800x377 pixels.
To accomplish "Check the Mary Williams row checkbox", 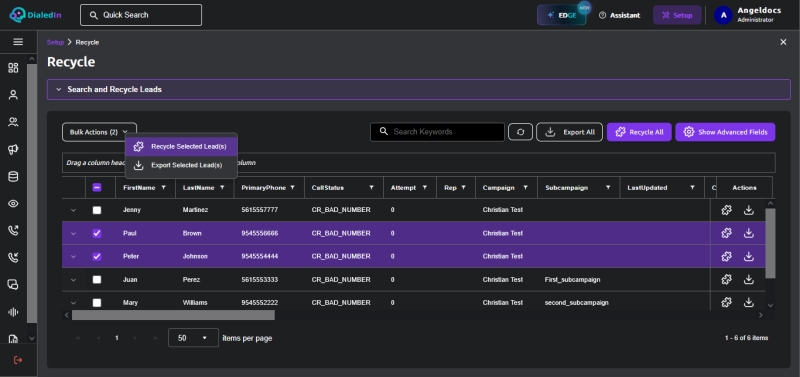I will (97, 303).
